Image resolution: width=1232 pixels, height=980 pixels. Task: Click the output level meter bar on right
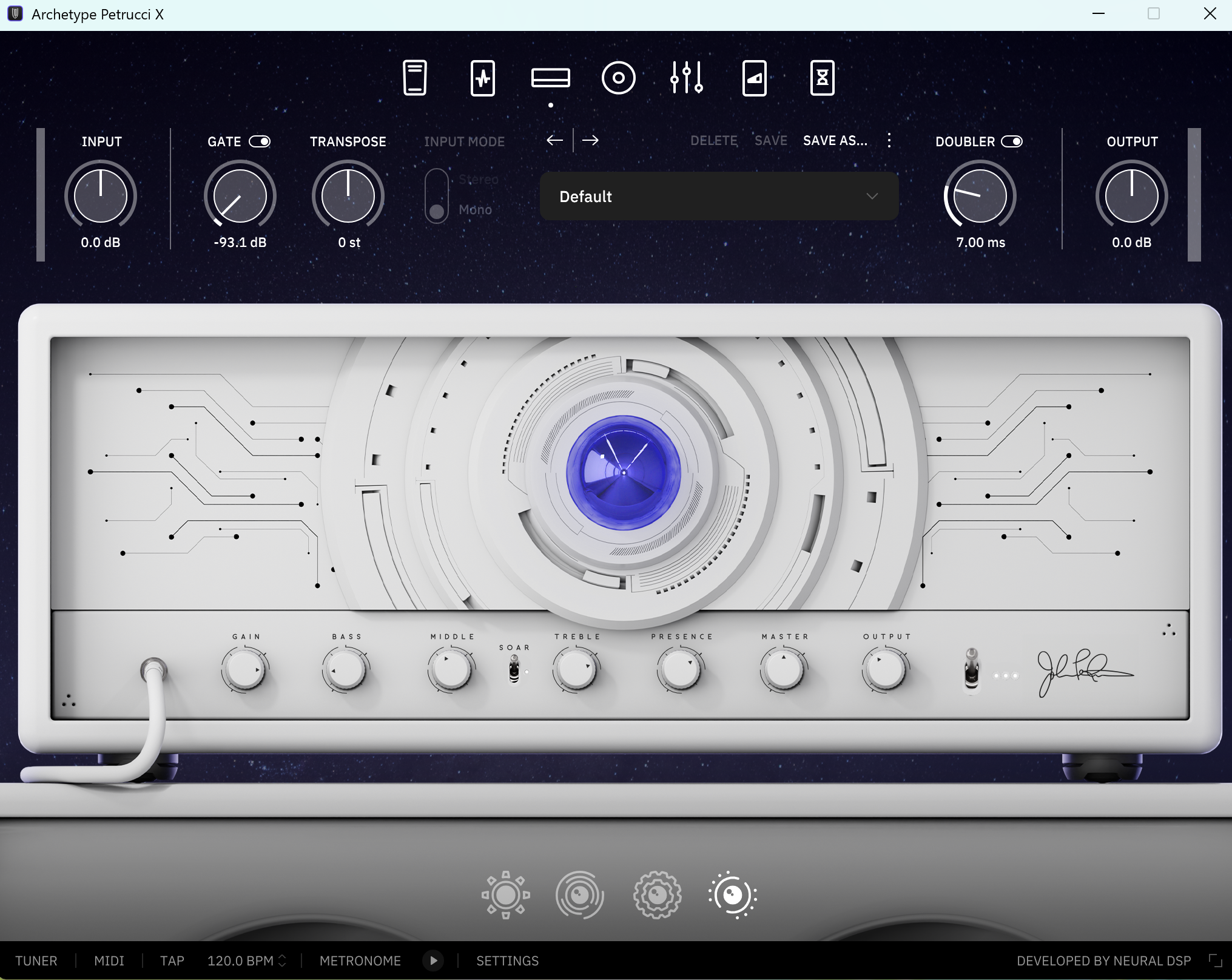1194,195
